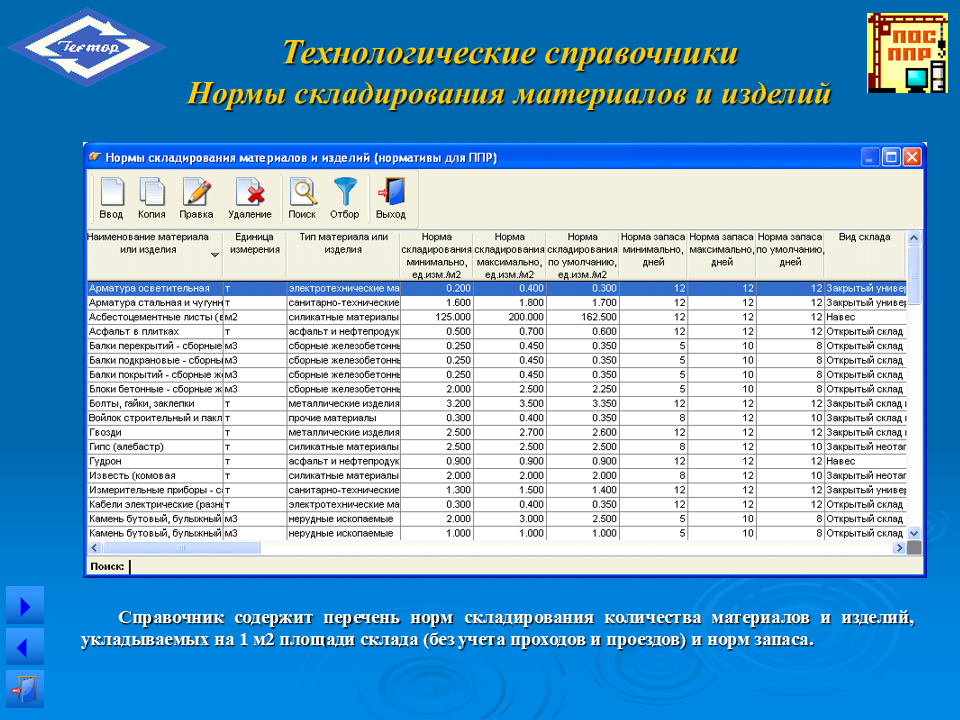Click Открытый склад cell in Асфальт в плитках row
This screenshot has width=960, height=720.
(864, 331)
